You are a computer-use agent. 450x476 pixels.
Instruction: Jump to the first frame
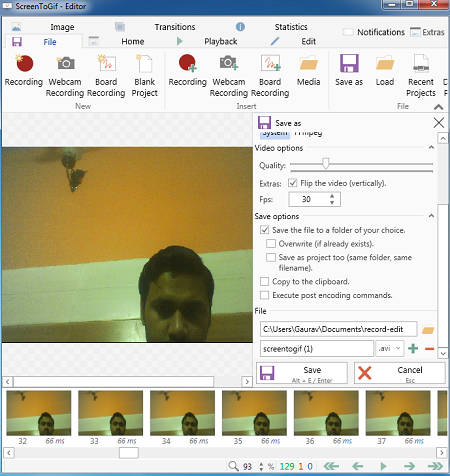[331, 466]
